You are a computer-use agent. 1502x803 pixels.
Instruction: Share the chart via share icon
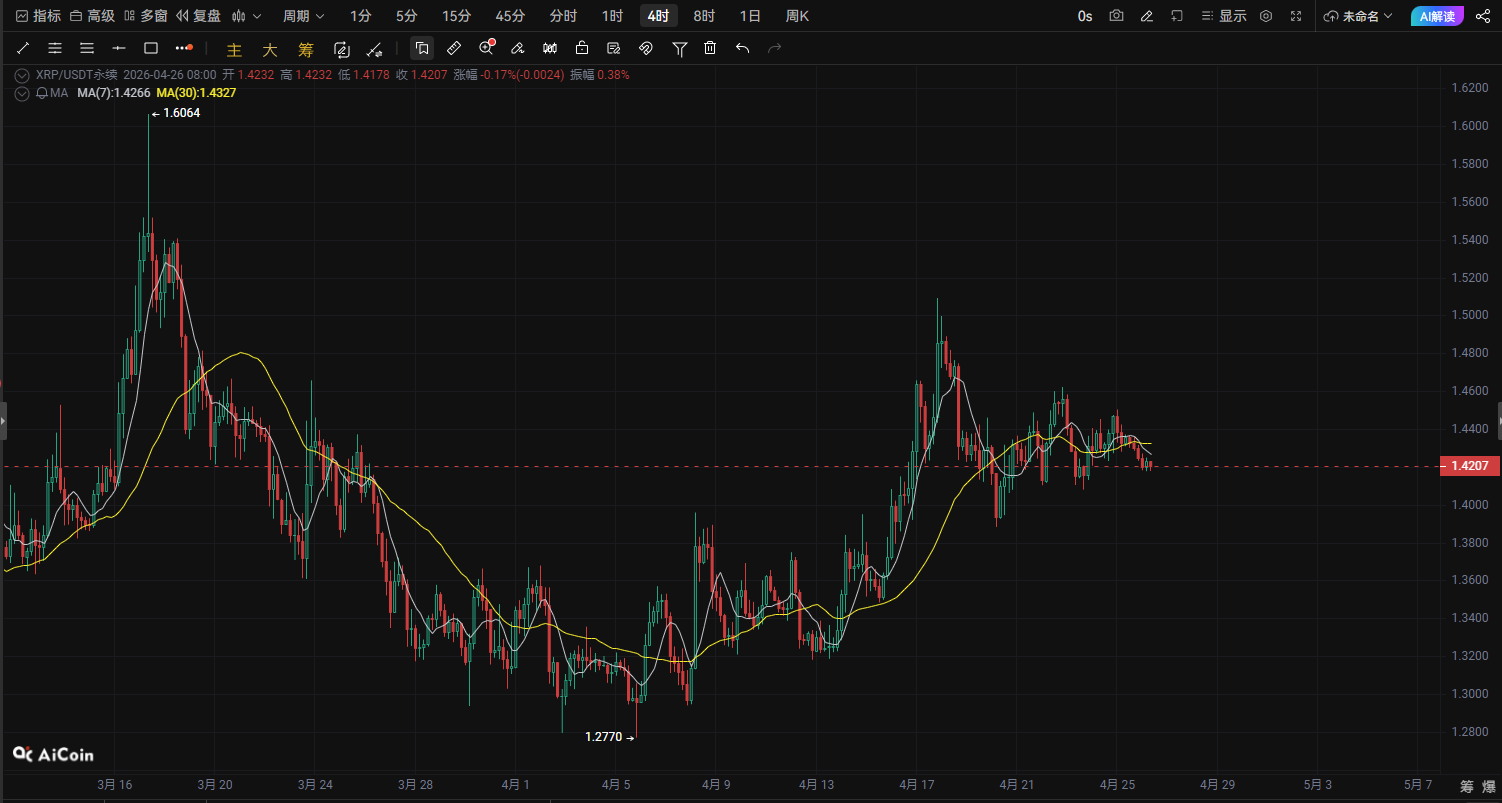(x=1482, y=16)
